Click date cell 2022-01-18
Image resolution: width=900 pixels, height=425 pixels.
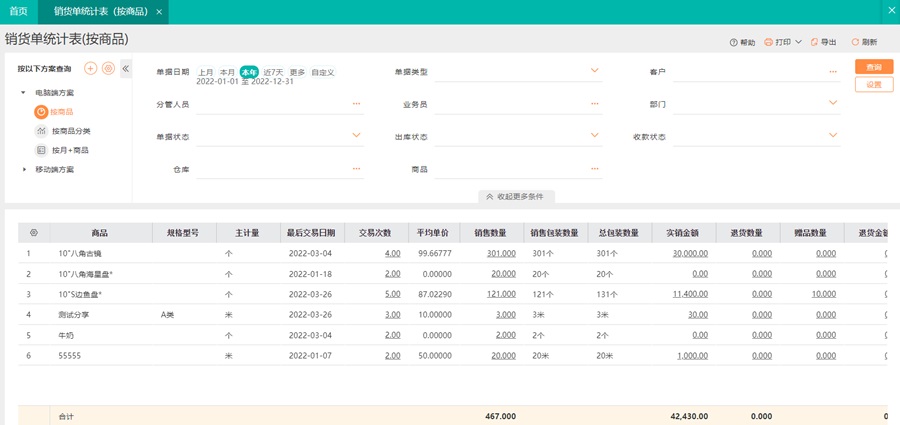coord(310,274)
